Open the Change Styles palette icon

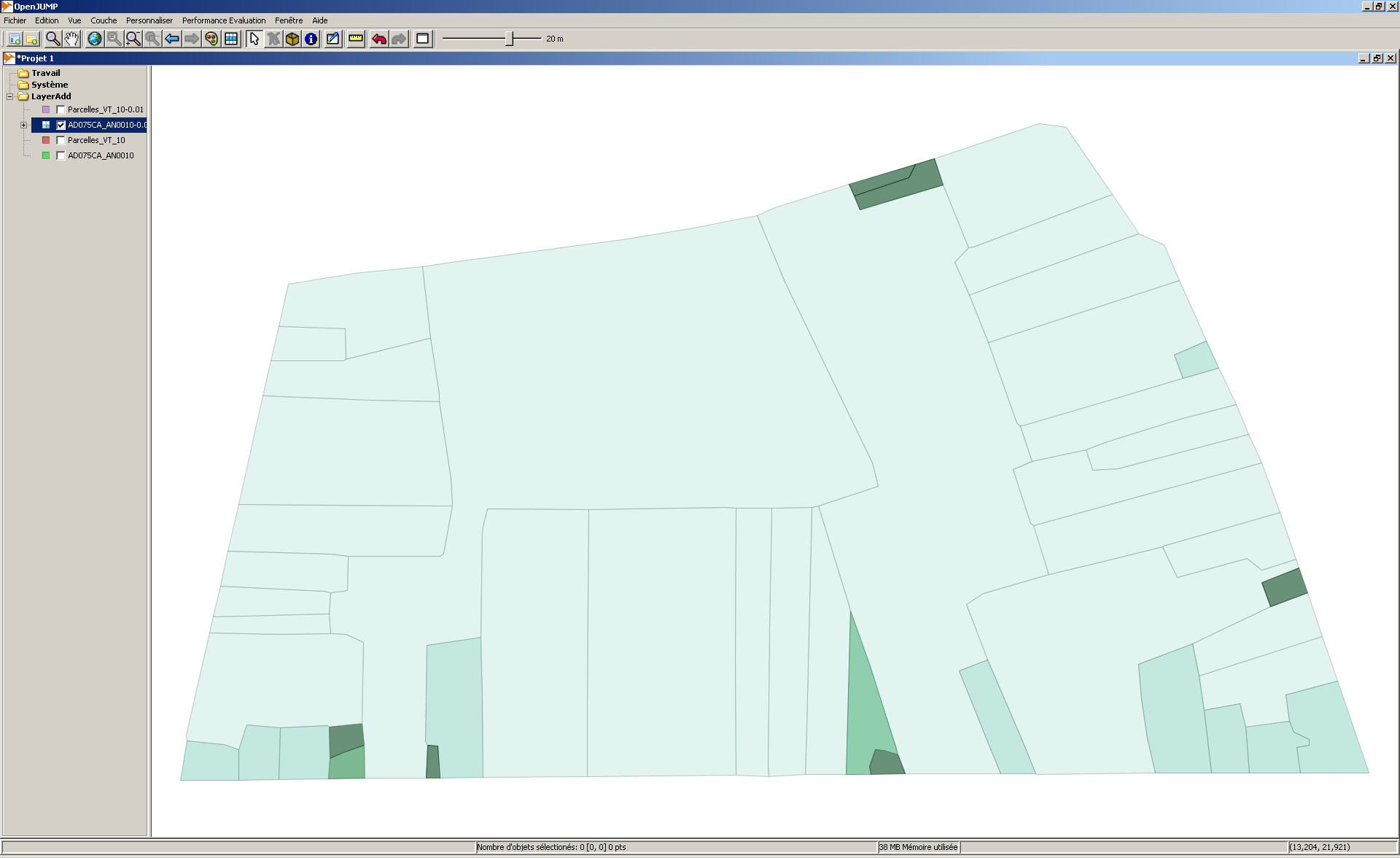[211, 39]
